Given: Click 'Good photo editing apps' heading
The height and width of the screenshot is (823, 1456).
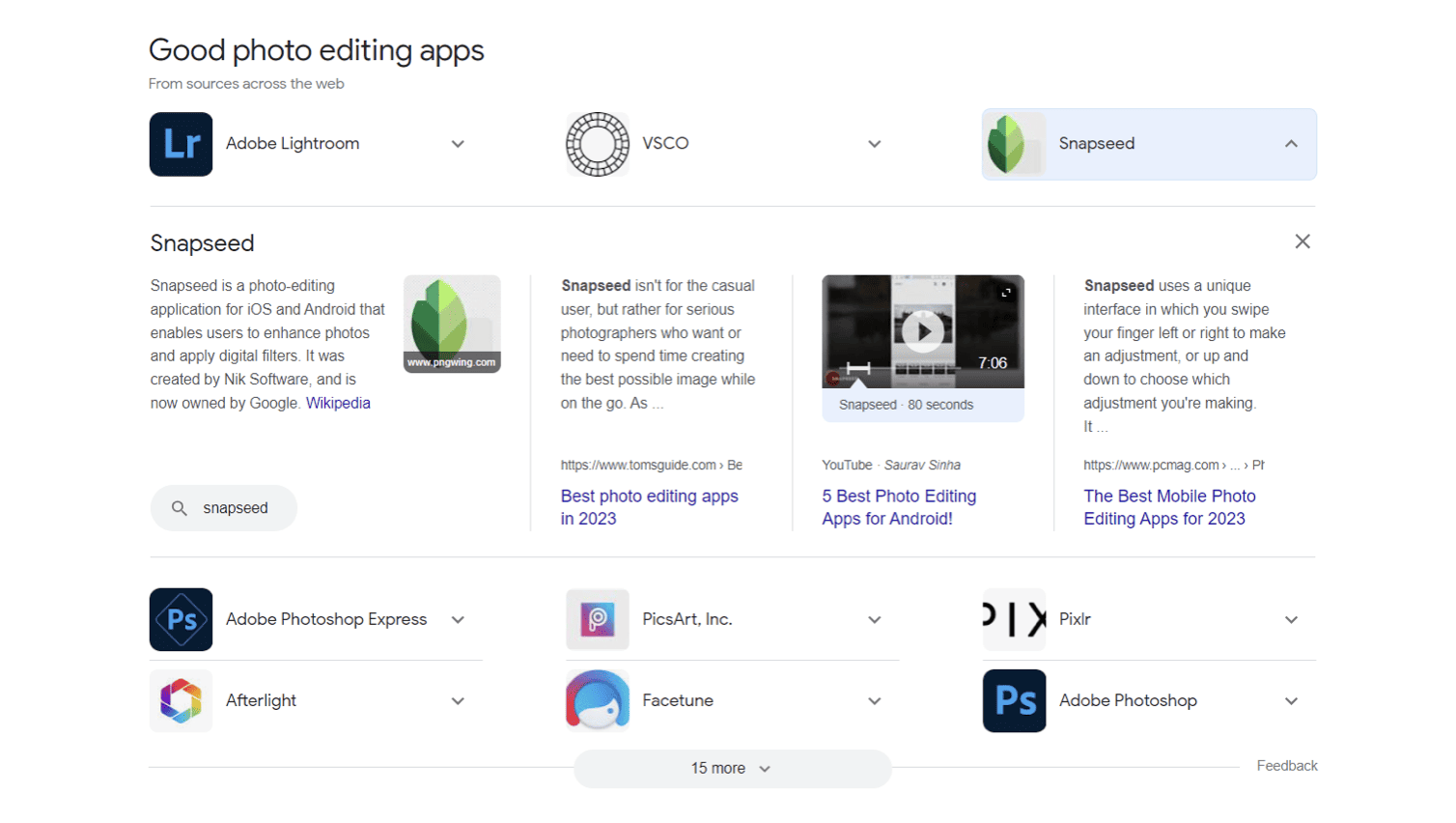Looking at the screenshot, I should click(317, 50).
